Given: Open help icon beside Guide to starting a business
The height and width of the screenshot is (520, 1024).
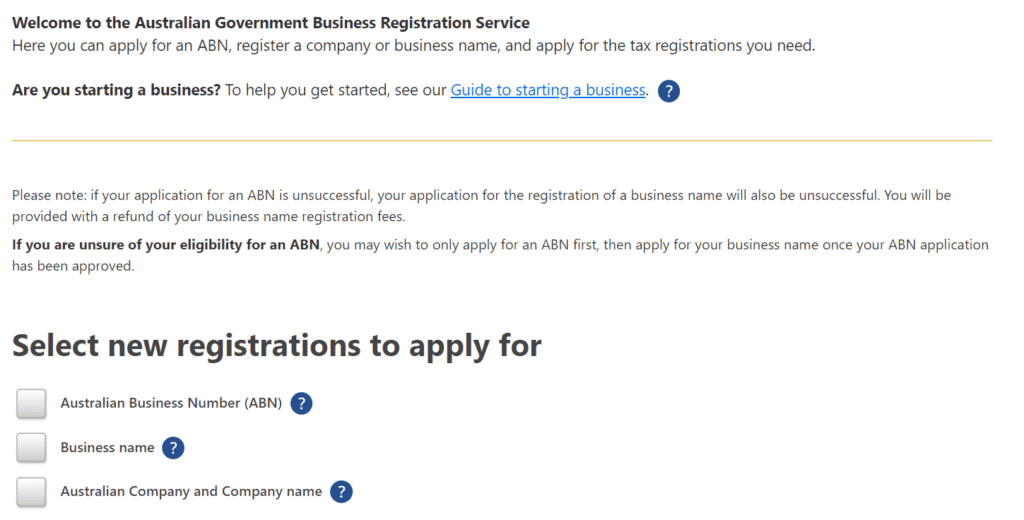Looking at the screenshot, I should click(669, 91).
